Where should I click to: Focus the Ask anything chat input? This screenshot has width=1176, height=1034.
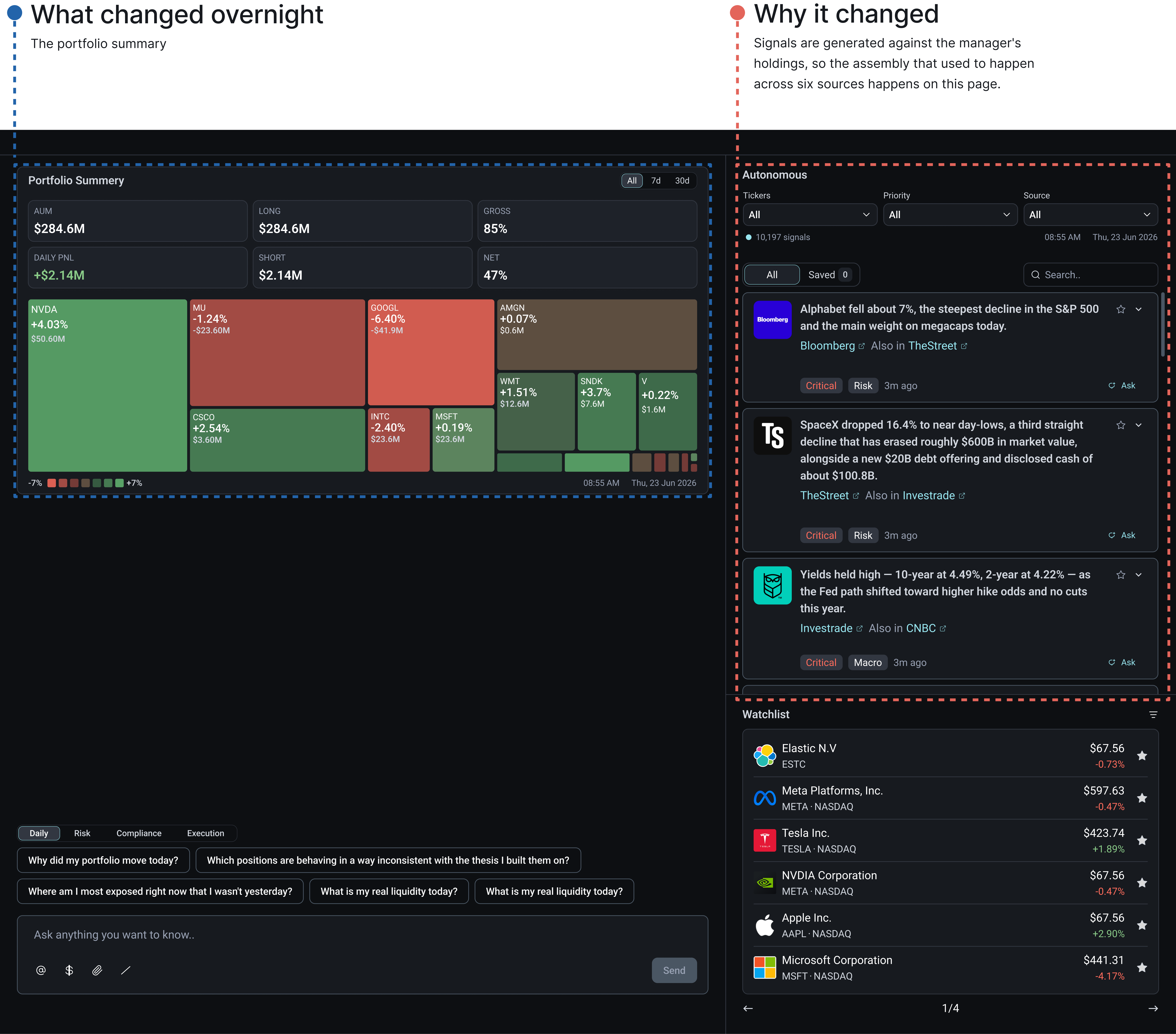(363, 935)
